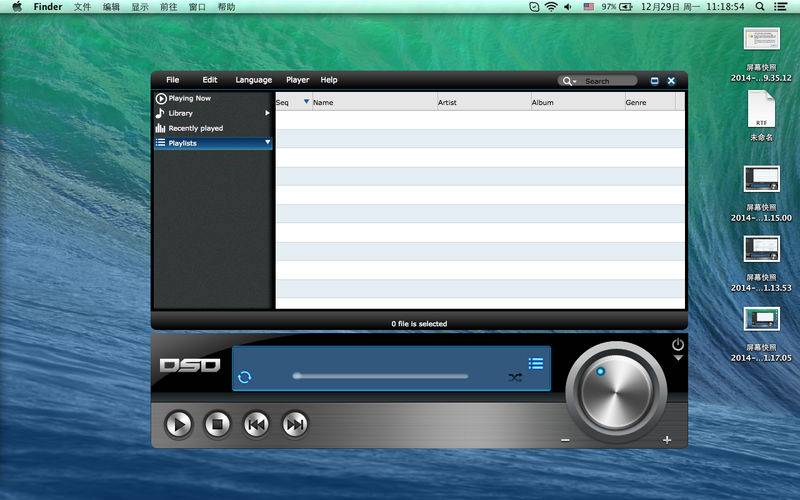Image resolution: width=800 pixels, height=500 pixels.
Task: Click the down triangle under the power icon
Action: click(678, 358)
